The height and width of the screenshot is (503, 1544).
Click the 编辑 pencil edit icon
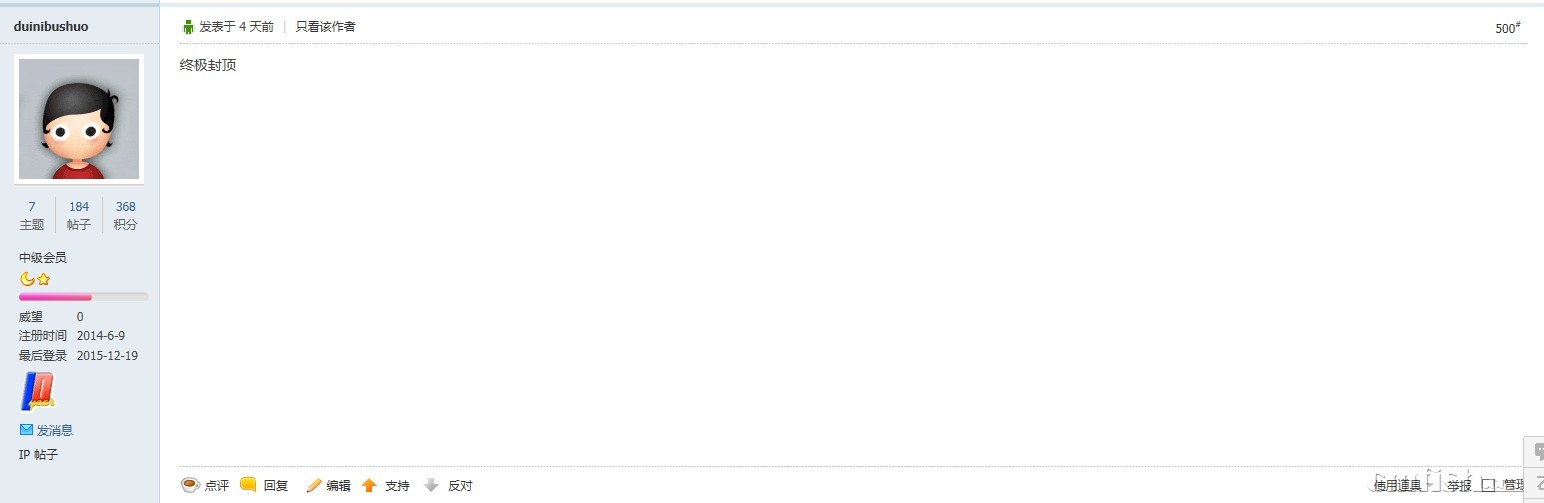pyautogui.click(x=314, y=485)
